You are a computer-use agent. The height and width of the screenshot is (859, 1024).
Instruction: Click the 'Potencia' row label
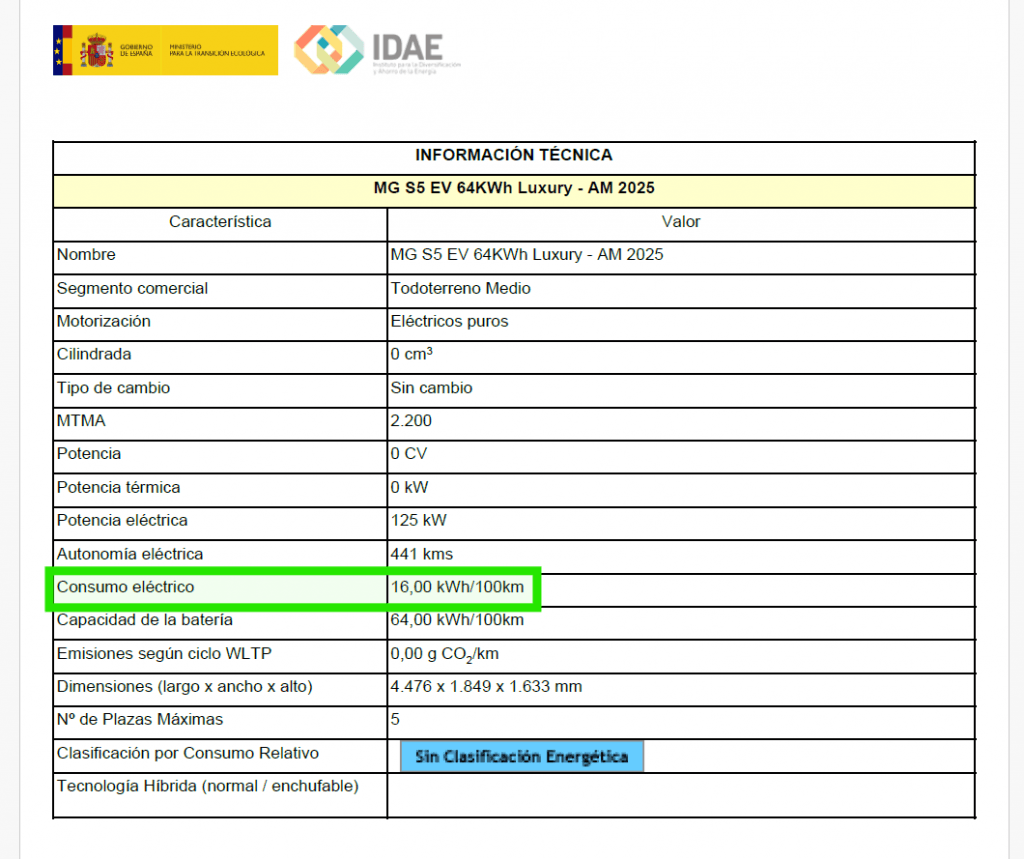pyautogui.click(x=89, y=454)
